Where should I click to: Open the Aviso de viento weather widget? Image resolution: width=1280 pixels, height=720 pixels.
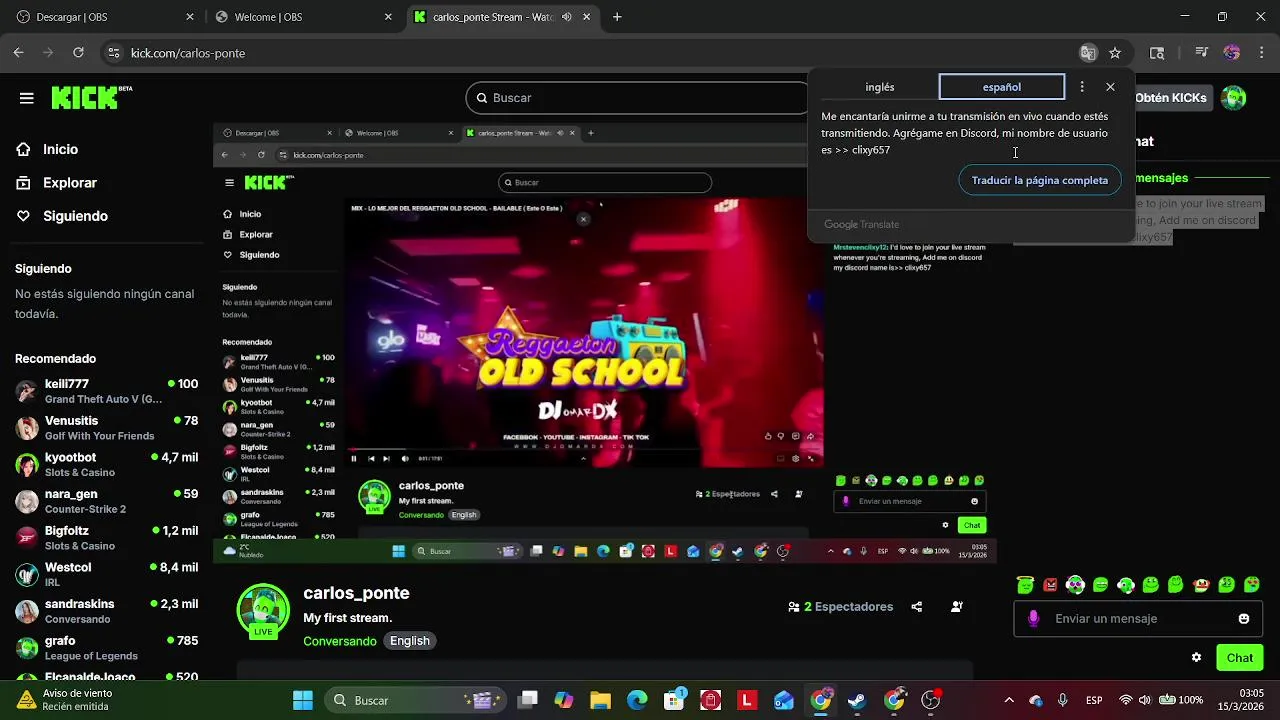click(x=64, y=700)
